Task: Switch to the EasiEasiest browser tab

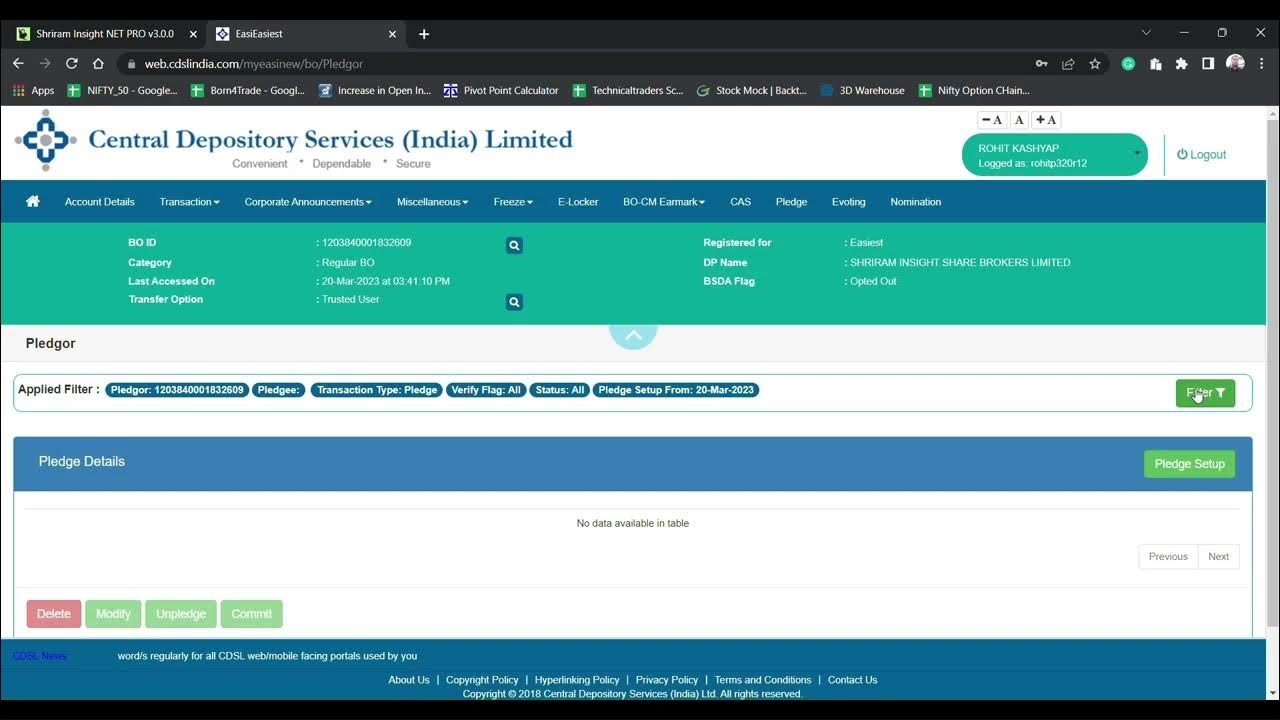Action: coord(305,34)
